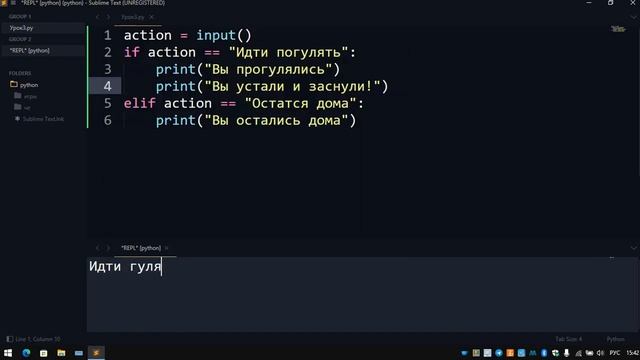Viewport: 640px width, 360px height.
Task: Click line number 6 in gutter
Action: tap(107, 120)
